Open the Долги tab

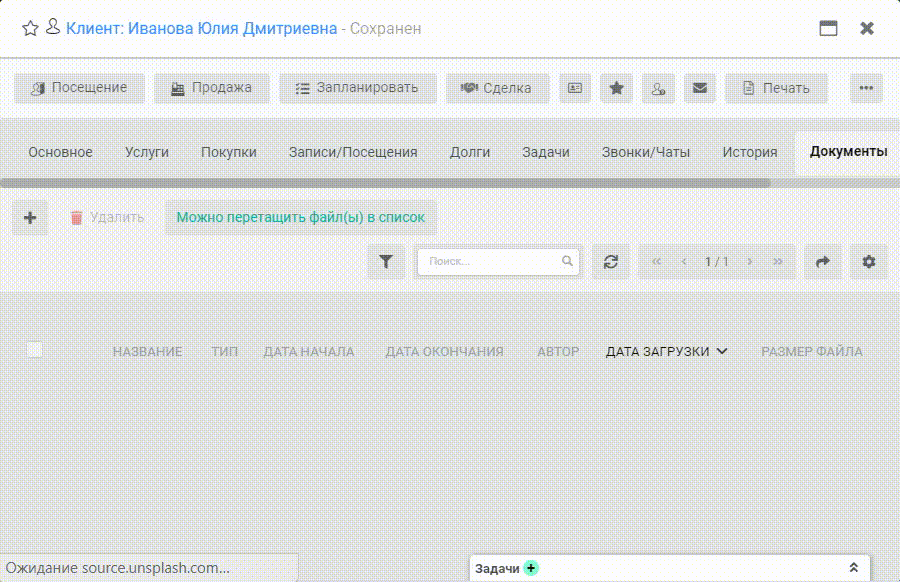tap(470, 152)
